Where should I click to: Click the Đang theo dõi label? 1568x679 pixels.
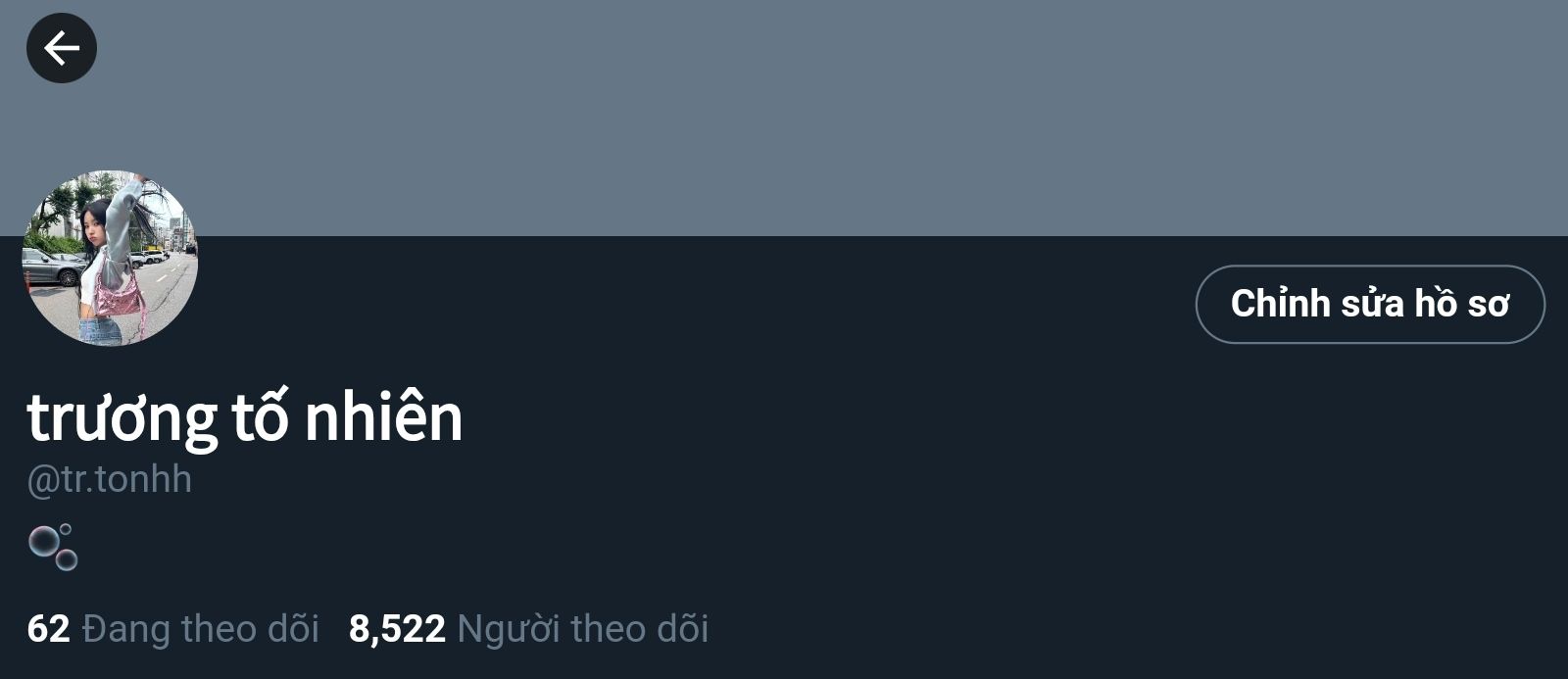click(201, 629)
